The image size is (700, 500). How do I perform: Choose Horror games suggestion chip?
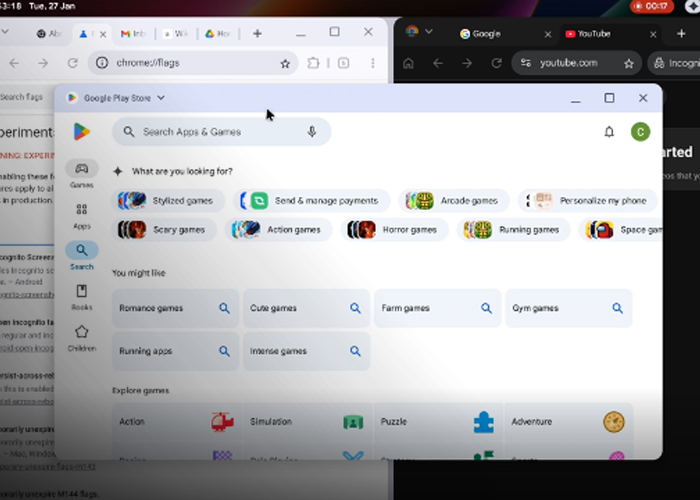click(395, 230)
